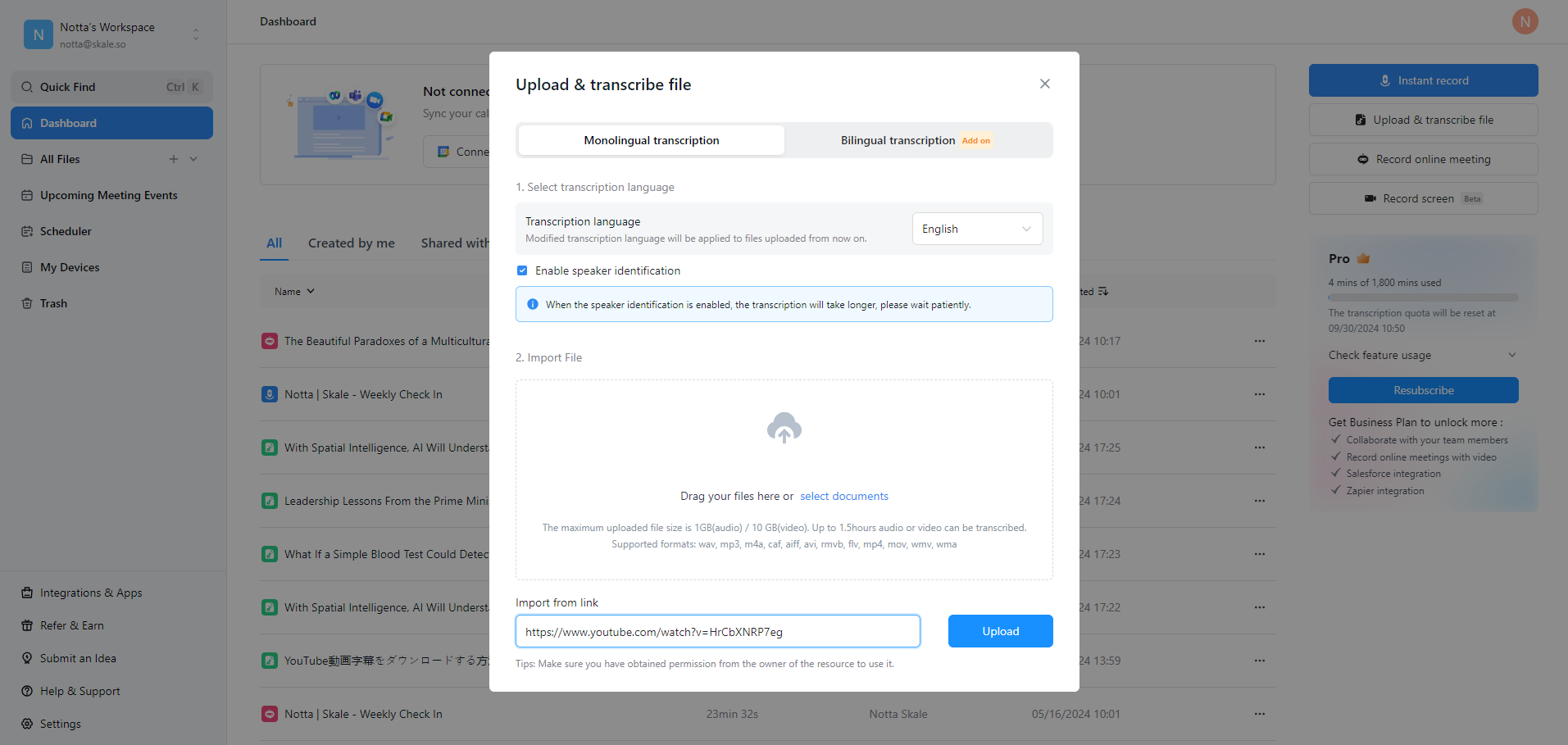
Task: Select the Monolingual transcription tab
Action: tap(652, 140)
